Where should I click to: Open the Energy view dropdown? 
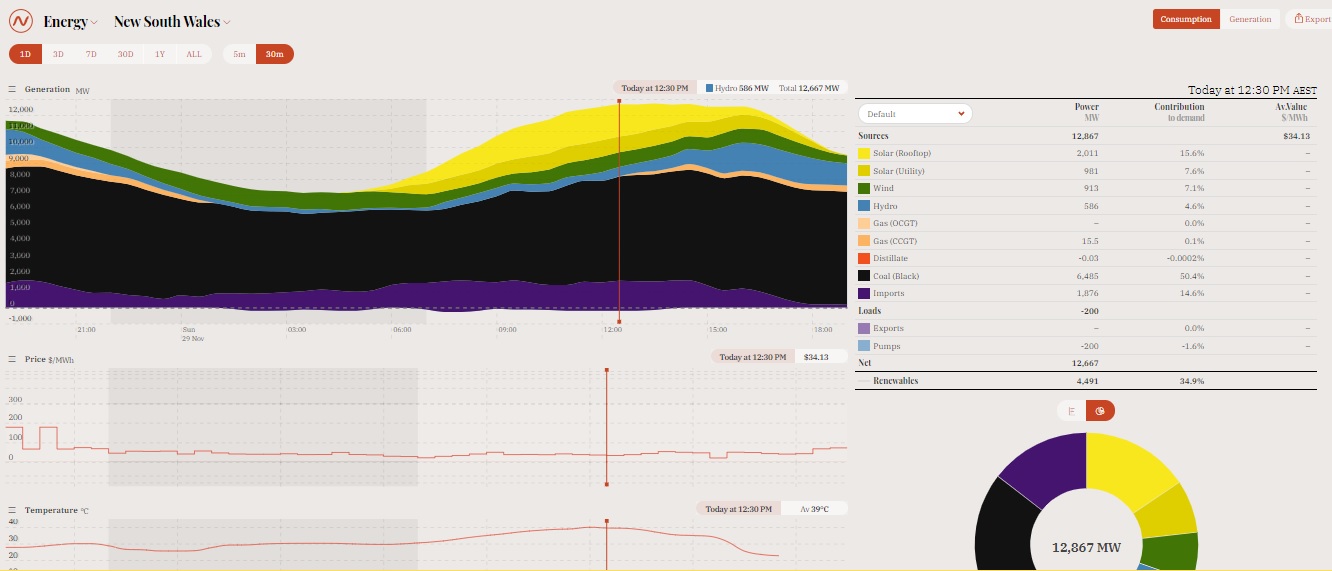(71, 22)
